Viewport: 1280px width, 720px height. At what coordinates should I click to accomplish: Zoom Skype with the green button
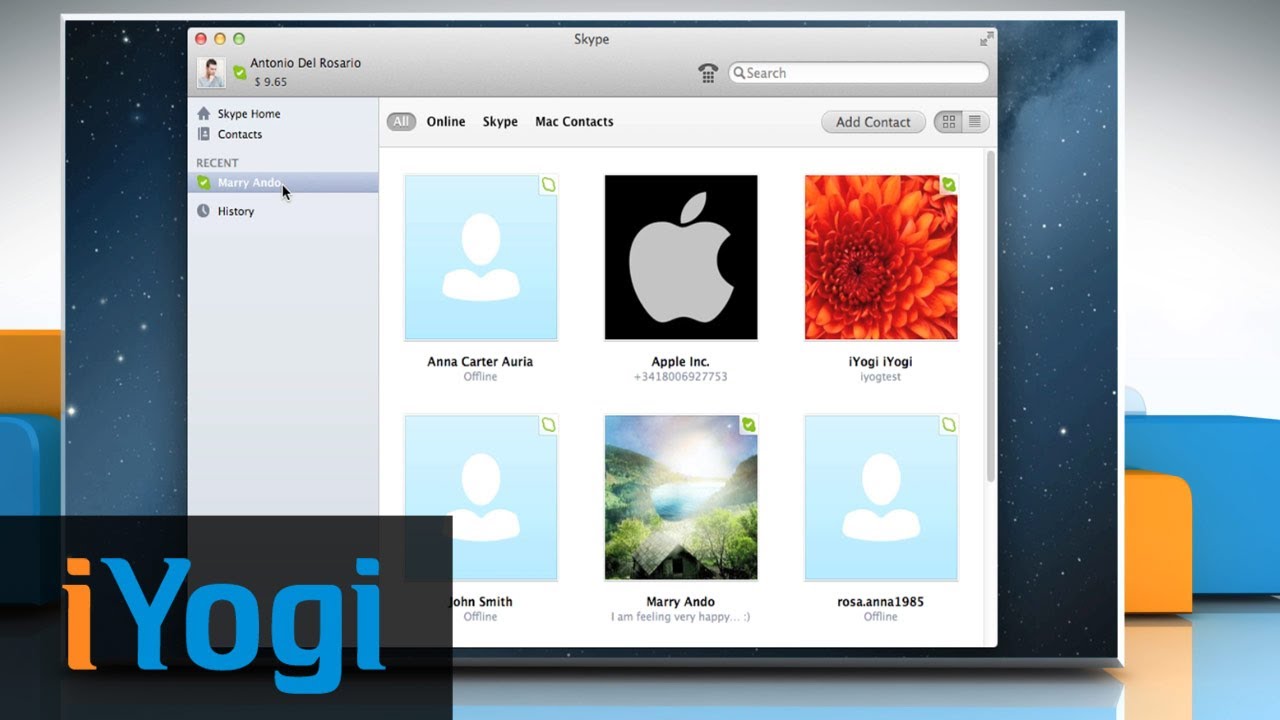click(239, 39)
